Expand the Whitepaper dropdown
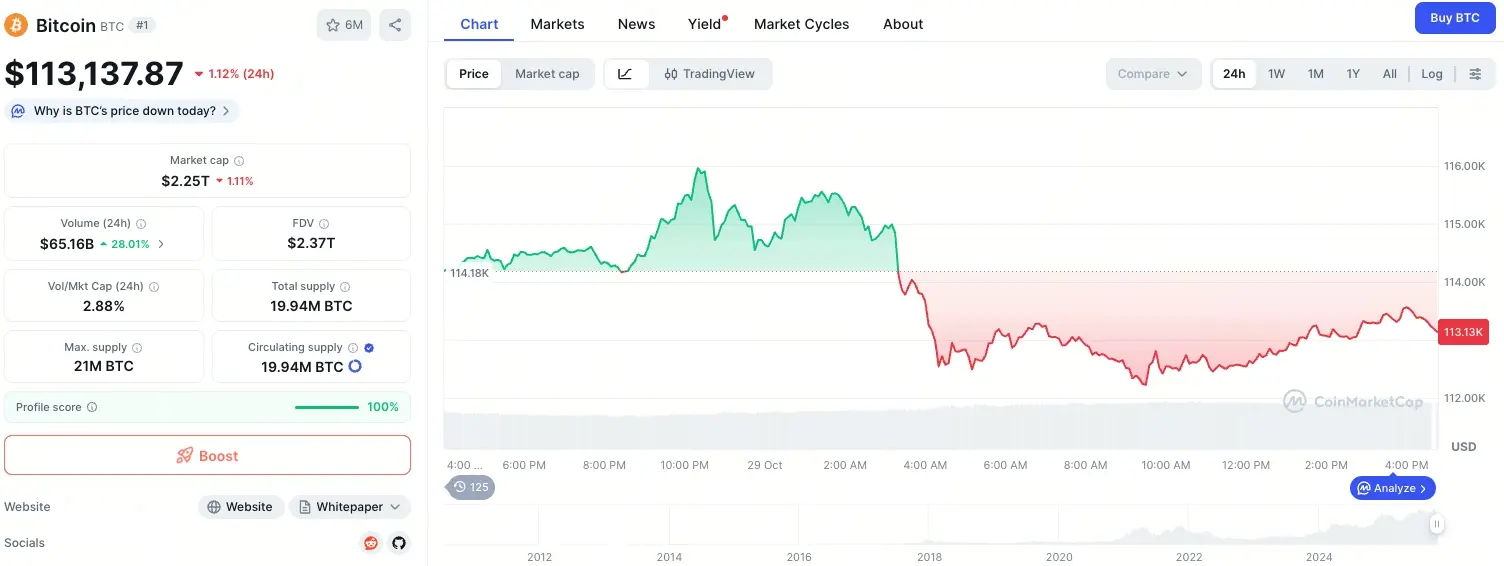Viewport: 1504px width, 566px height. tap(350, 507)
